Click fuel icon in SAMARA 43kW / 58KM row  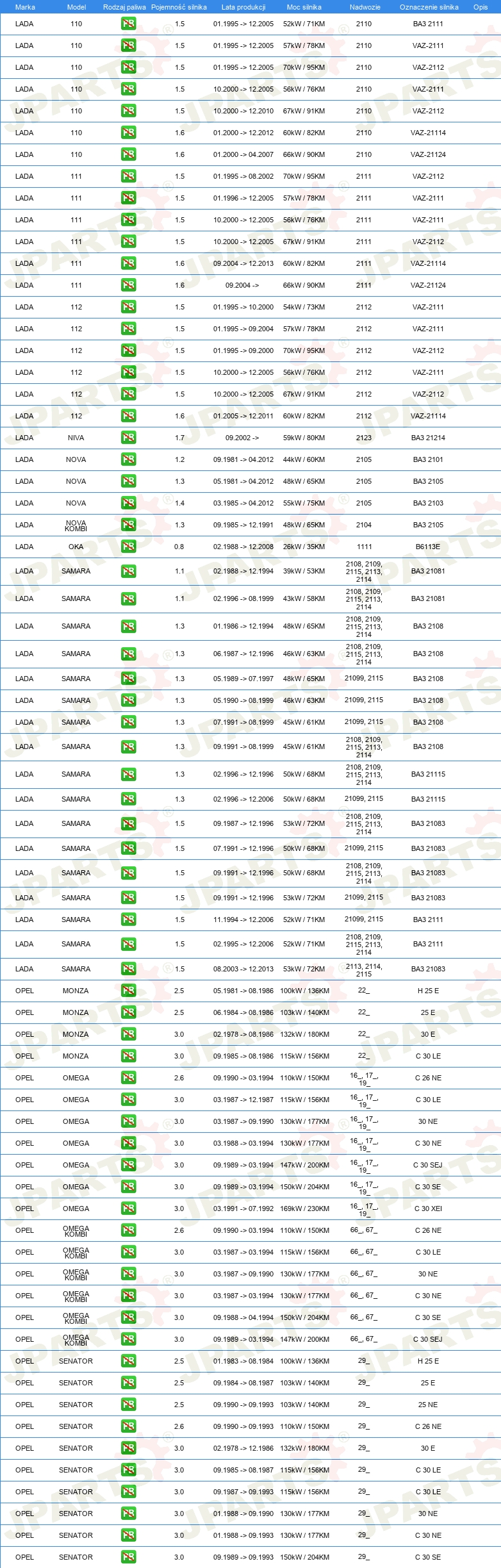tap(128, 598)
